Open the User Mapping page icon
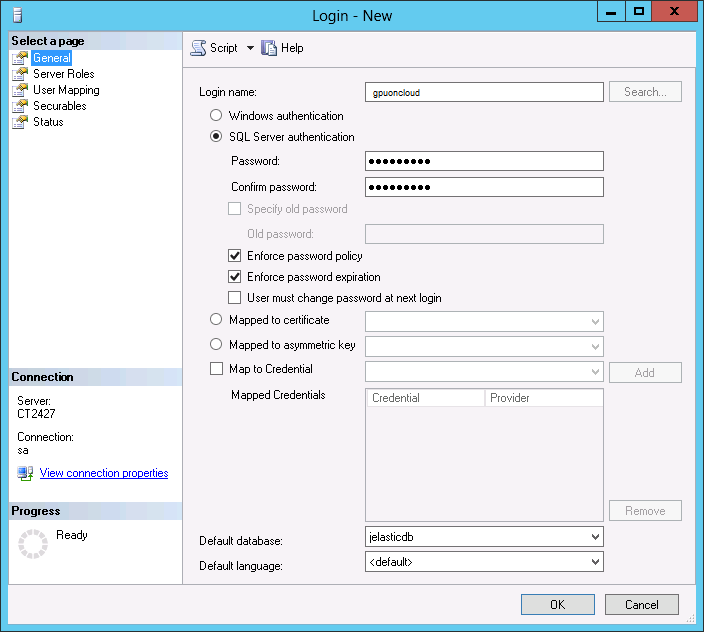The height and width of the screenshot is (632, 704). click(x=19, y=90)
